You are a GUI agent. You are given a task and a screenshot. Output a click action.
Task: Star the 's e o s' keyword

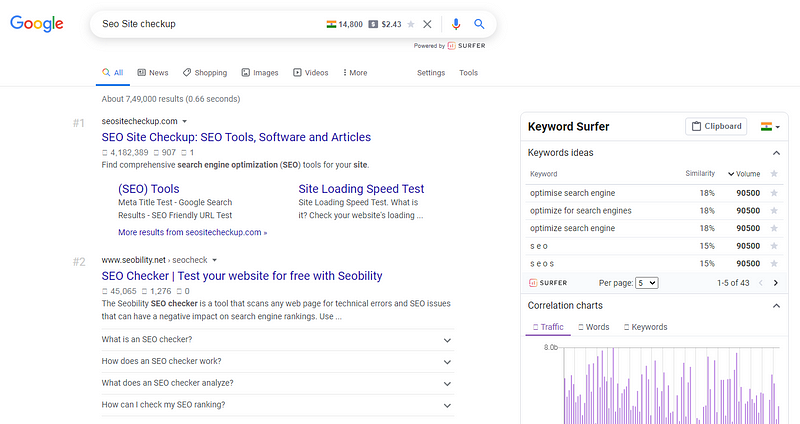[x=774, y=263]
